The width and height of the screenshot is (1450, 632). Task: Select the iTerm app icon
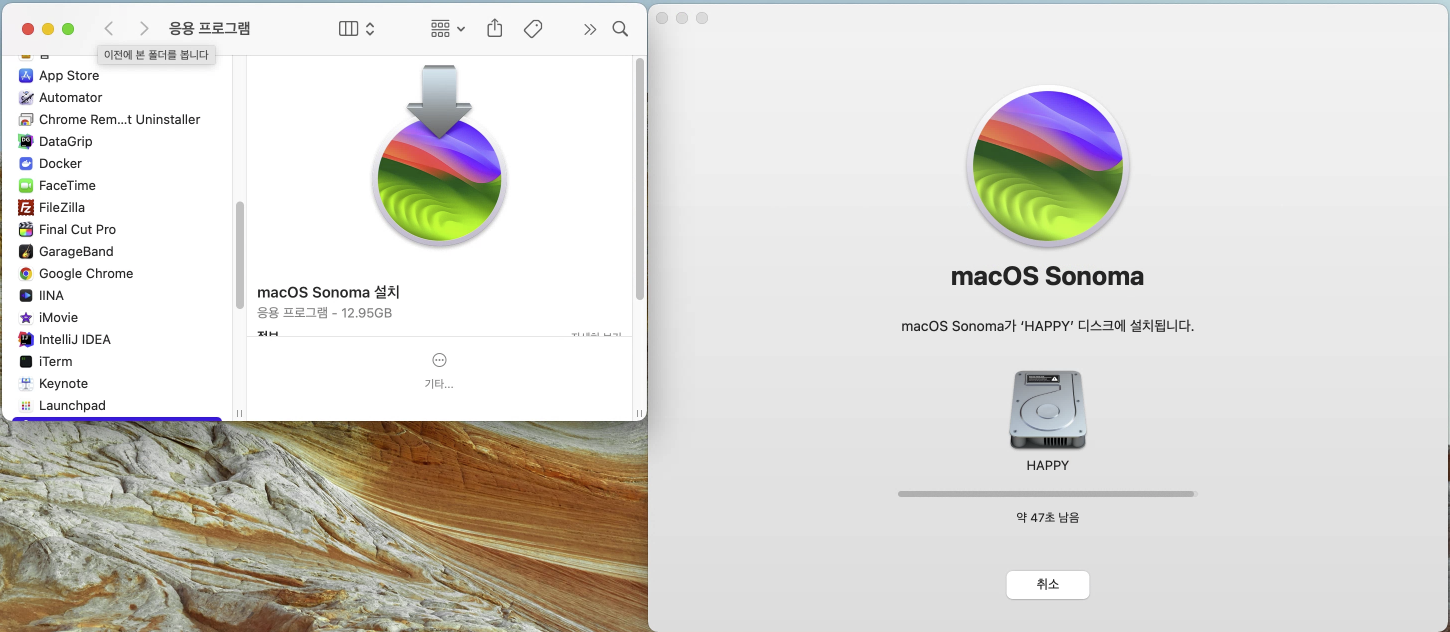(x=26, y=361)
